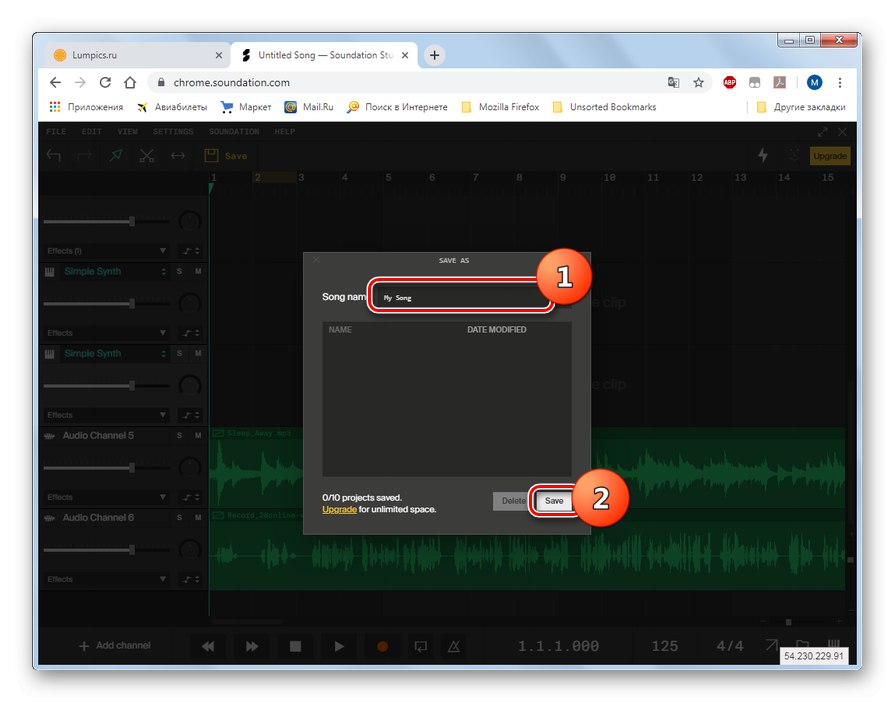The image size is (895, 703).
Task: Switch to the Lumpics.ru browser tab
Action: 137,55
